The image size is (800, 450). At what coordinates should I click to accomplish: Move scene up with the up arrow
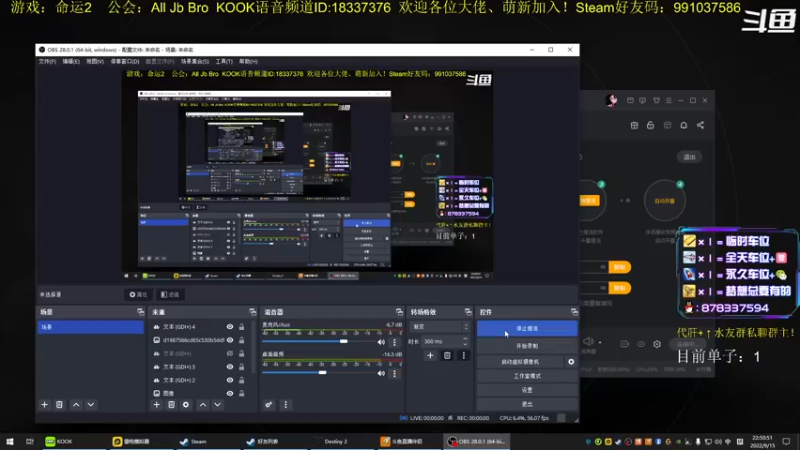(76, 405)
